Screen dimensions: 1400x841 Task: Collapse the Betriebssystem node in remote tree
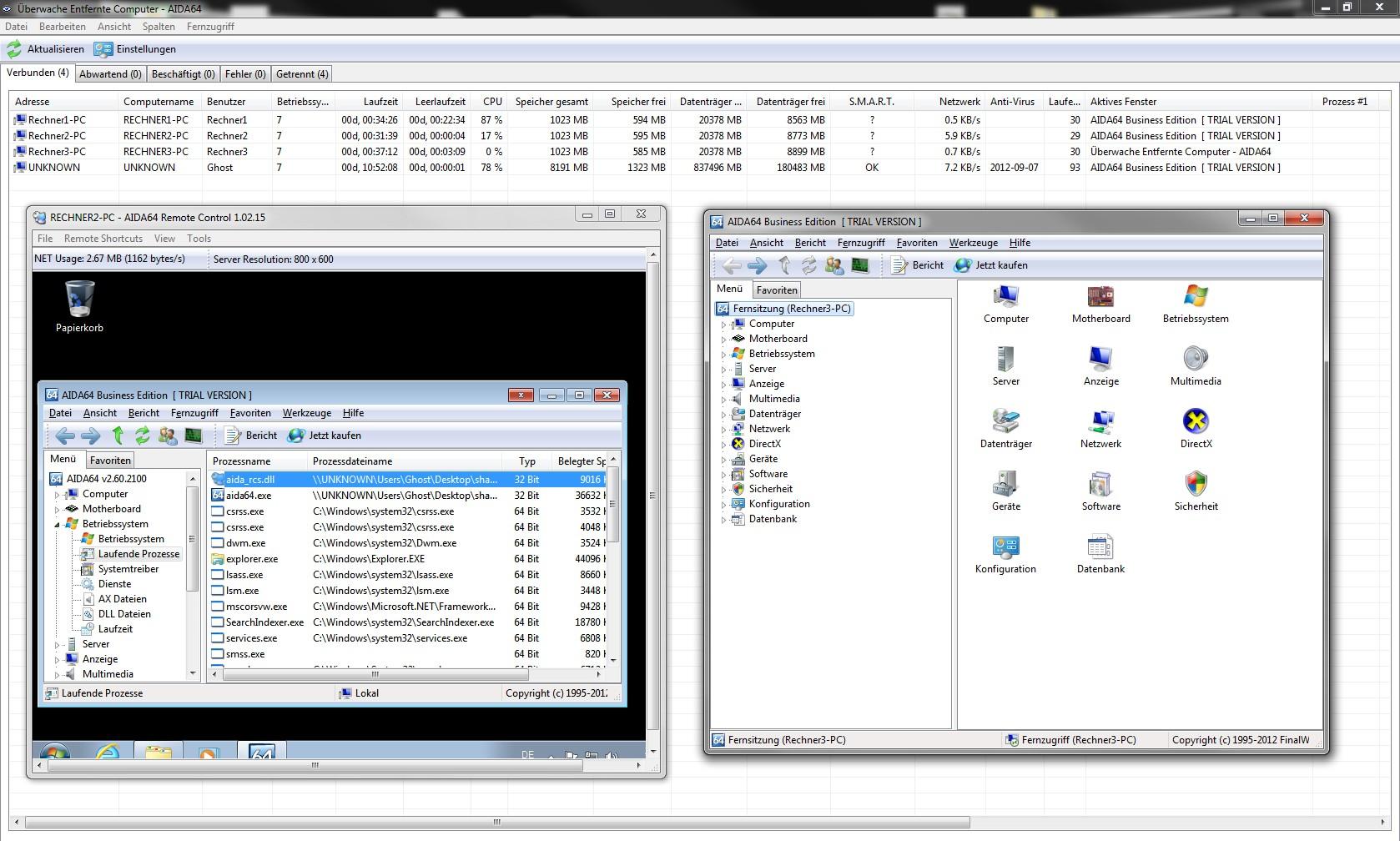click(58, 525)
